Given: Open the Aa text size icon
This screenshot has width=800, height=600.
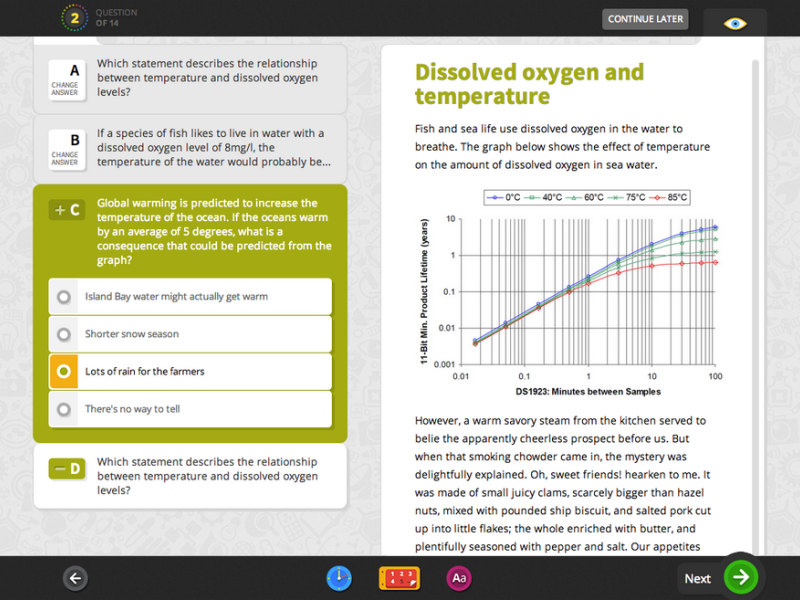Looking at the screenshot, I should pos(459,577).
